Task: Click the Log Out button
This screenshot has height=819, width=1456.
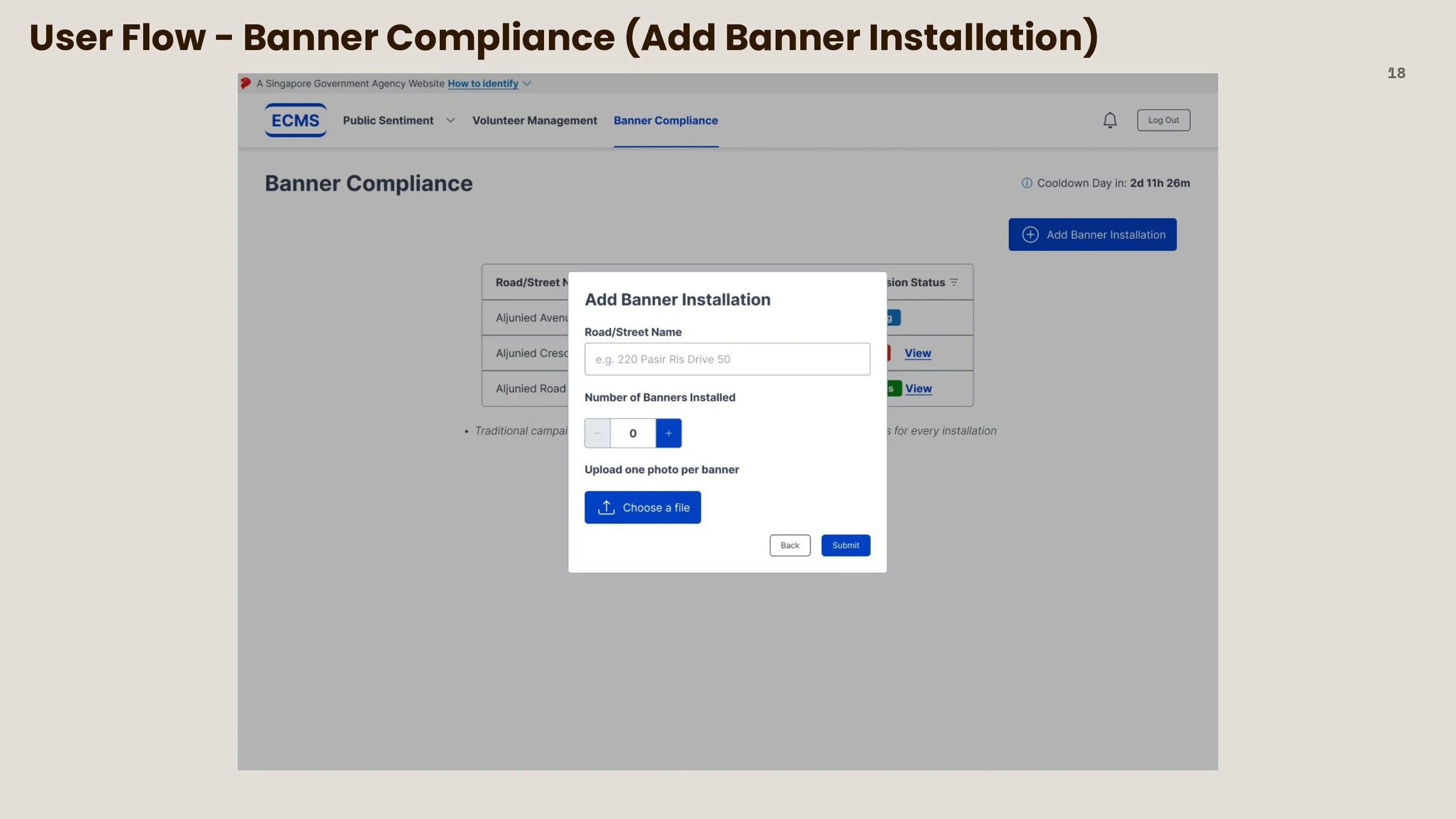Action: [x=1164, y=120]
